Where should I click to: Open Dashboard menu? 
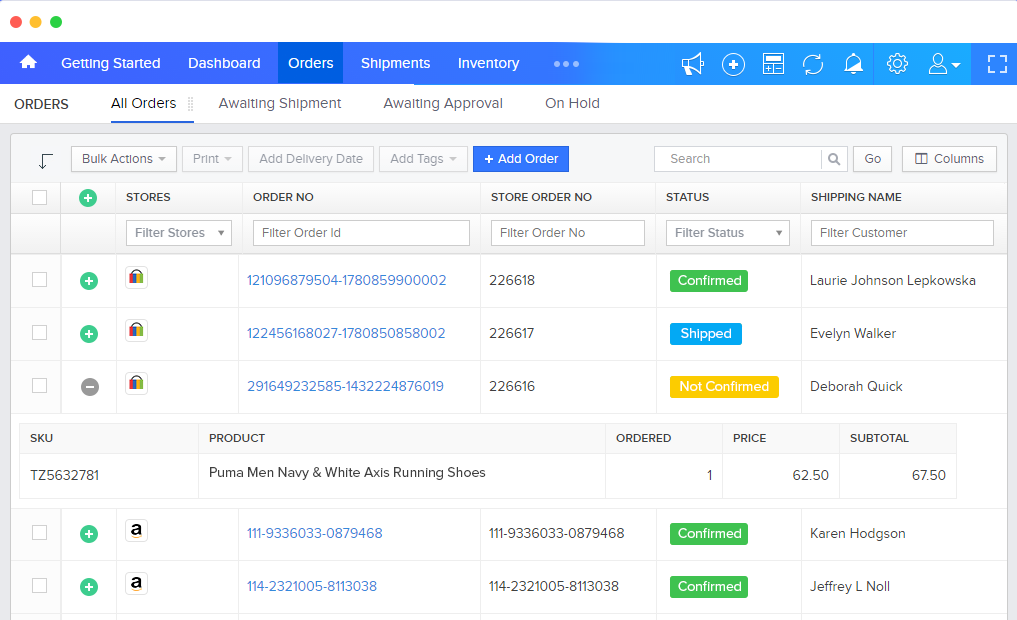[x=224, y=64]
